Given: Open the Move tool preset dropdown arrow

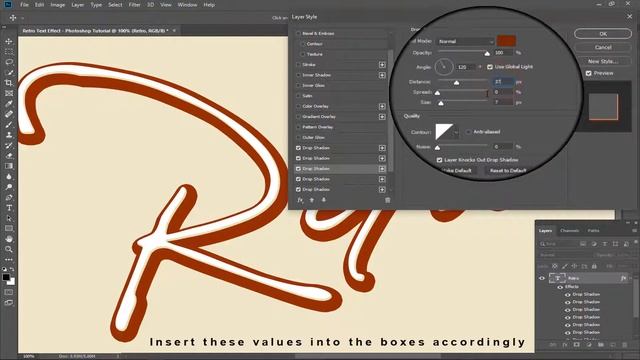Looking at the screenshot, I should coord(22,18).
